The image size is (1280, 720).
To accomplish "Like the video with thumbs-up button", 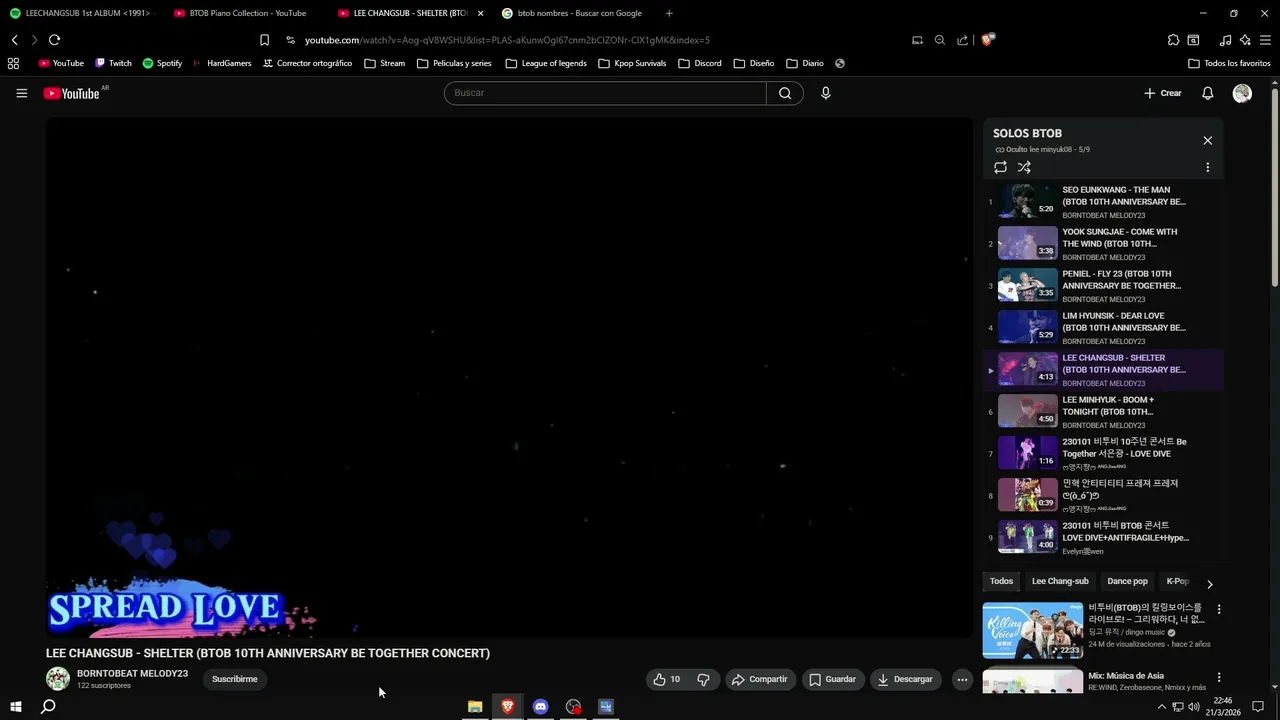I will (667, 679).
